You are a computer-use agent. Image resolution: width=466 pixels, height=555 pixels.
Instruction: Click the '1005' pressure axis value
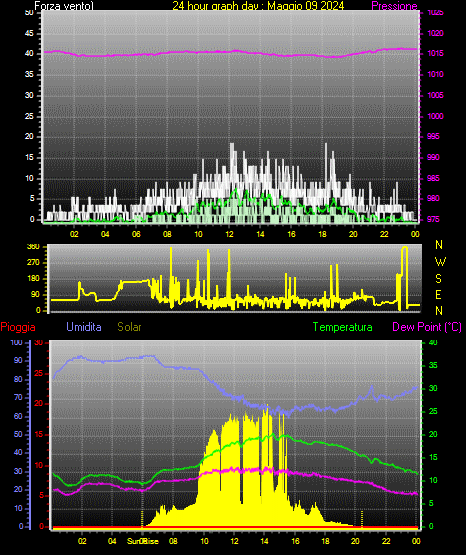(436, 95)
